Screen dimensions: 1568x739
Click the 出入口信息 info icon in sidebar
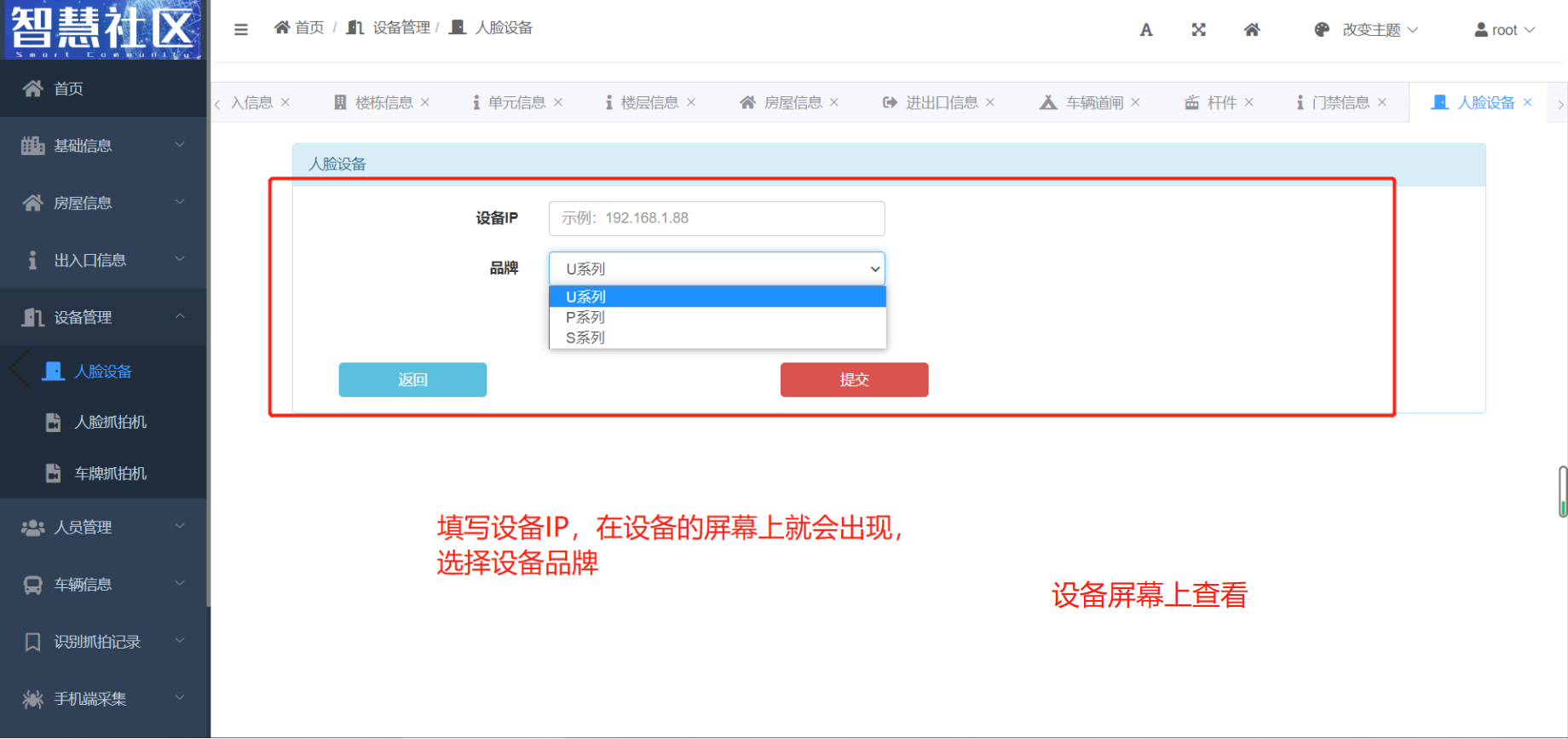point(32,260)
